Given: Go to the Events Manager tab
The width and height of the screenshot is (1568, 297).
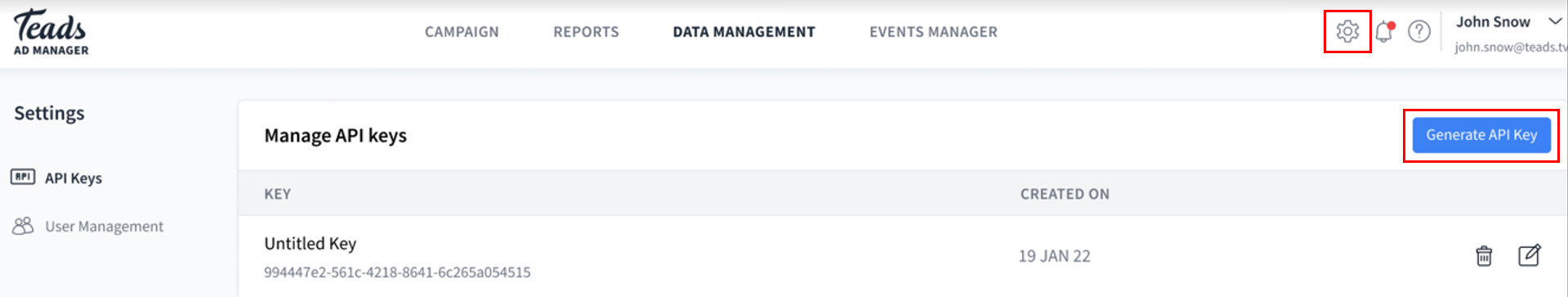Looking at the screenshot, I should 933,32.
